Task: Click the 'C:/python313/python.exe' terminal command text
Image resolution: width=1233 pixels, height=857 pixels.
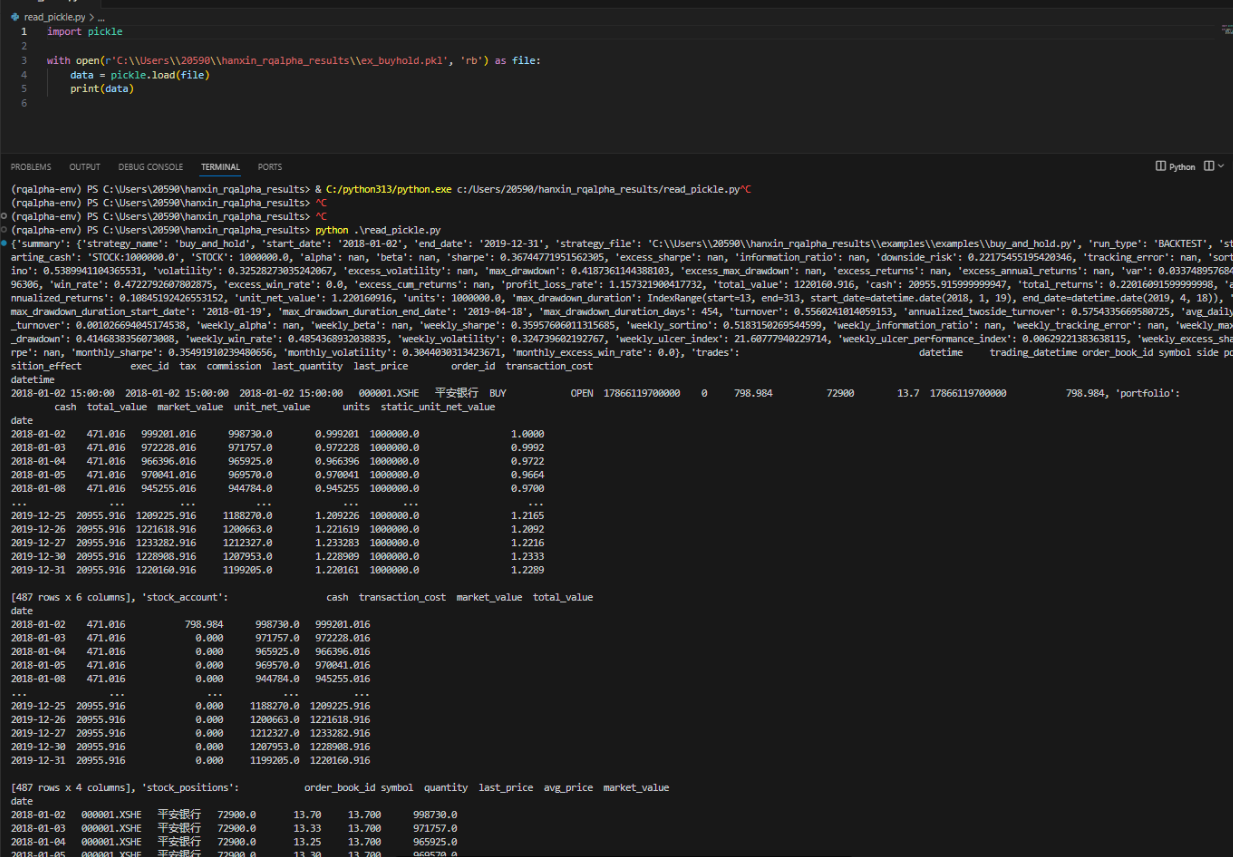Action: pyautogui.click(x=389, y=188)
